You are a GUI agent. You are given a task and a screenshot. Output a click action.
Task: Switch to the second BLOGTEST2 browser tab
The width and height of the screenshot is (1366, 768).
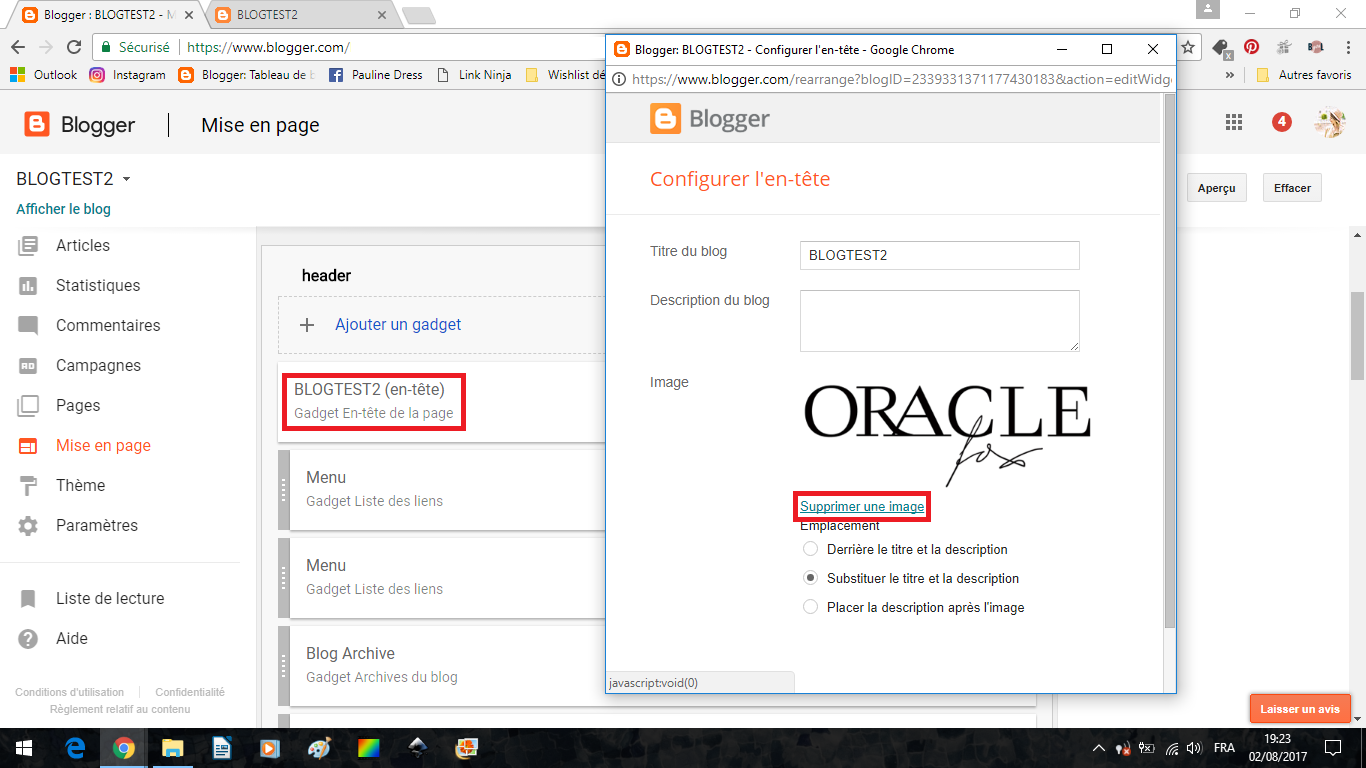[x=300, y=15]
